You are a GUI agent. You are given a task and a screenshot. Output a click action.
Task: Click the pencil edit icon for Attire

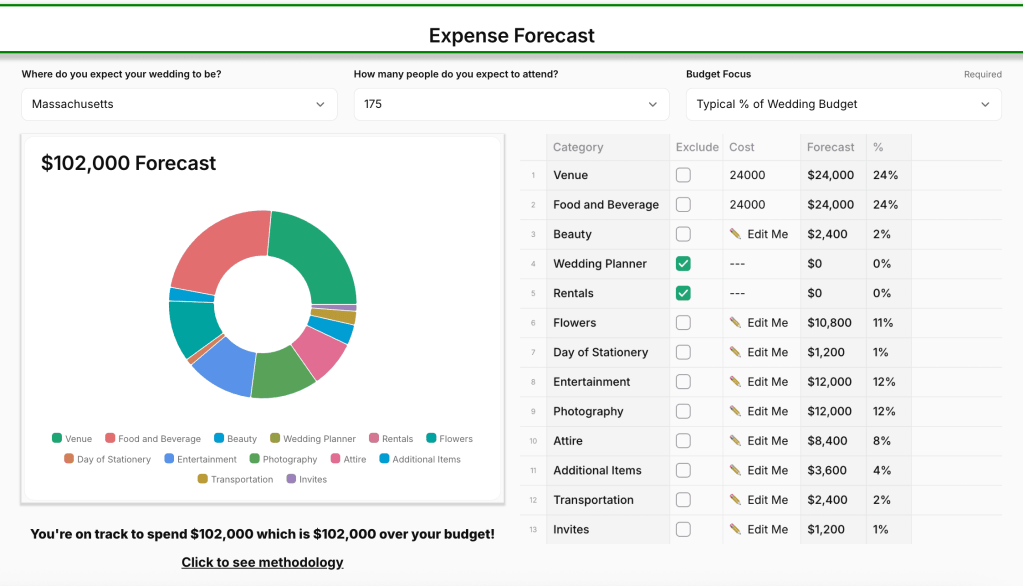click(735, 441)
